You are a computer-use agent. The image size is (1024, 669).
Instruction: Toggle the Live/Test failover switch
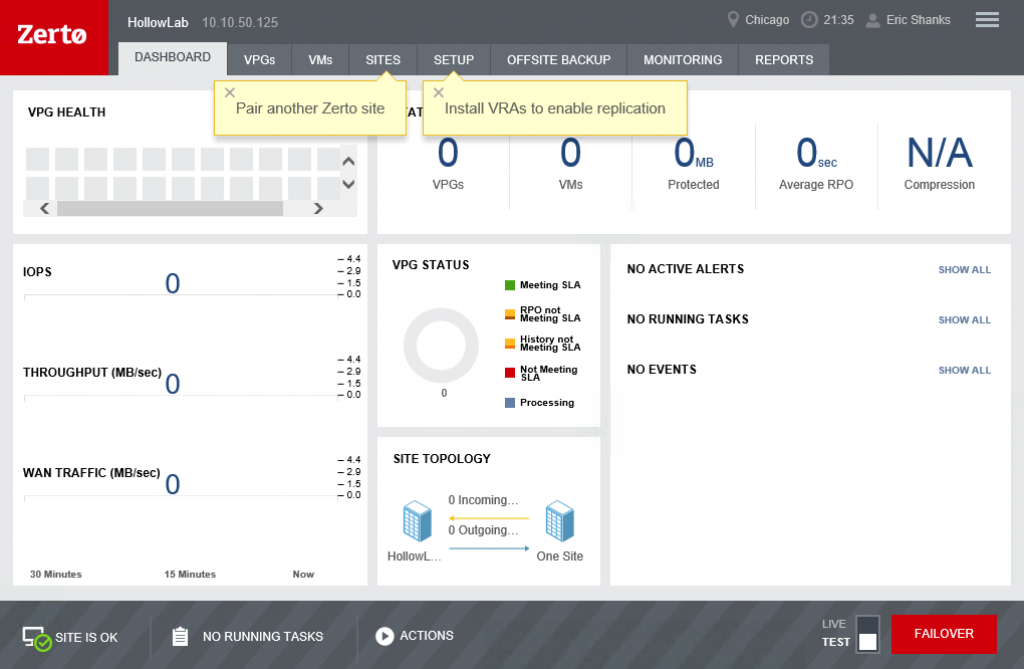(867, 634)
